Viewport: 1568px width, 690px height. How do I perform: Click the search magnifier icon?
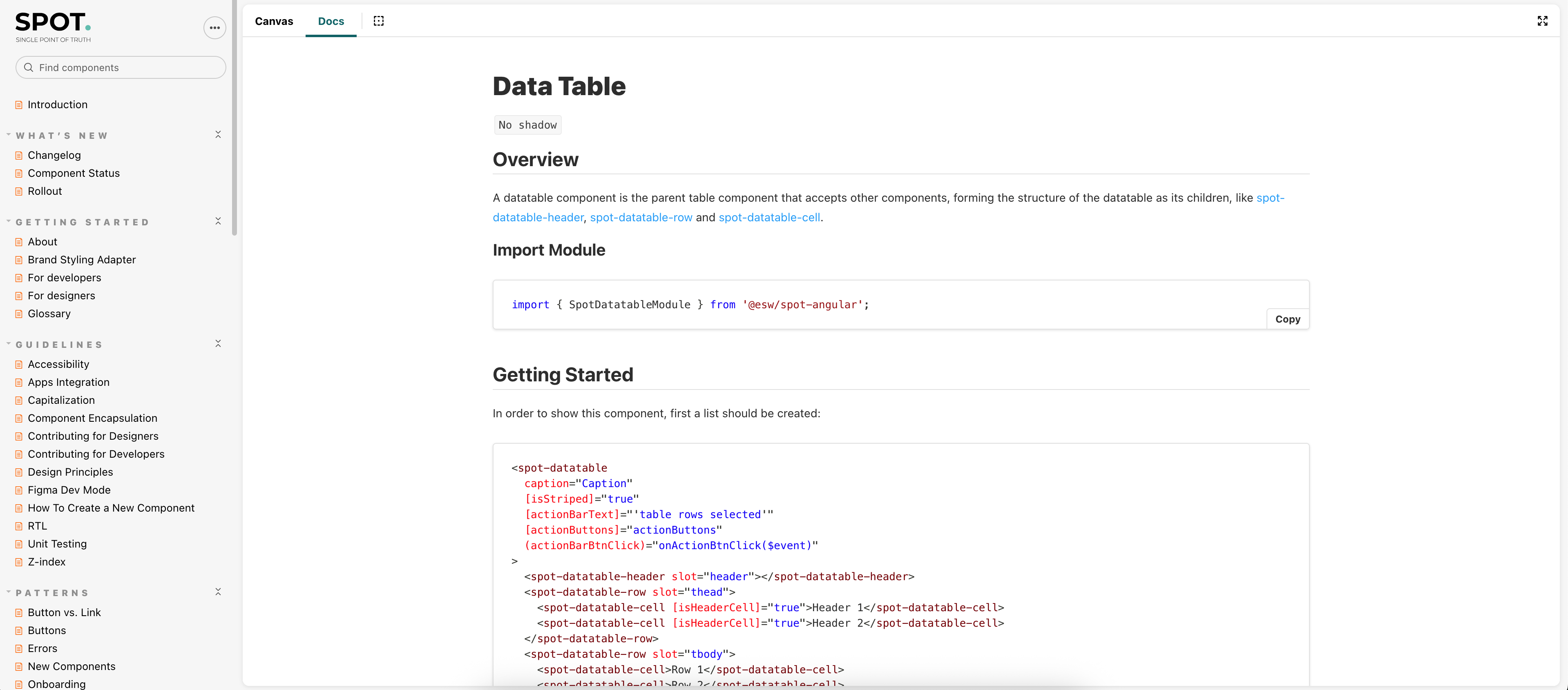point(29,67)
